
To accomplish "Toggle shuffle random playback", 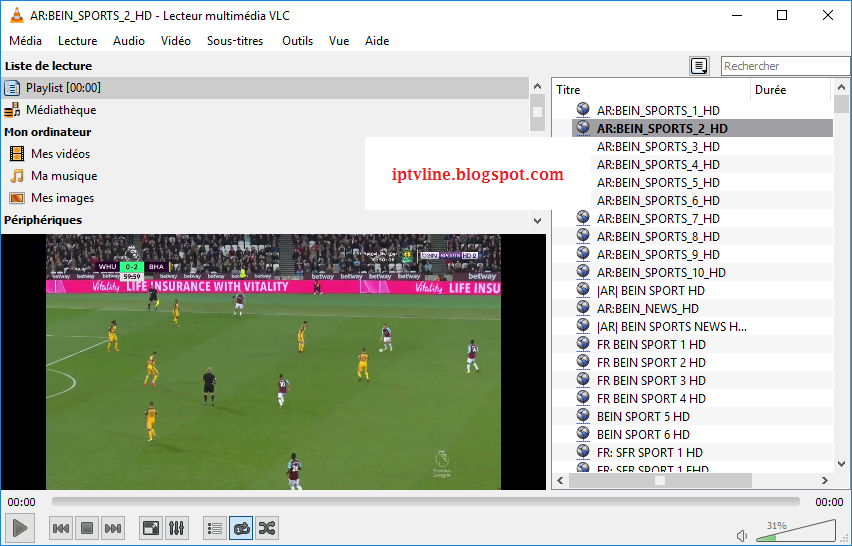I will pos(267,528).
